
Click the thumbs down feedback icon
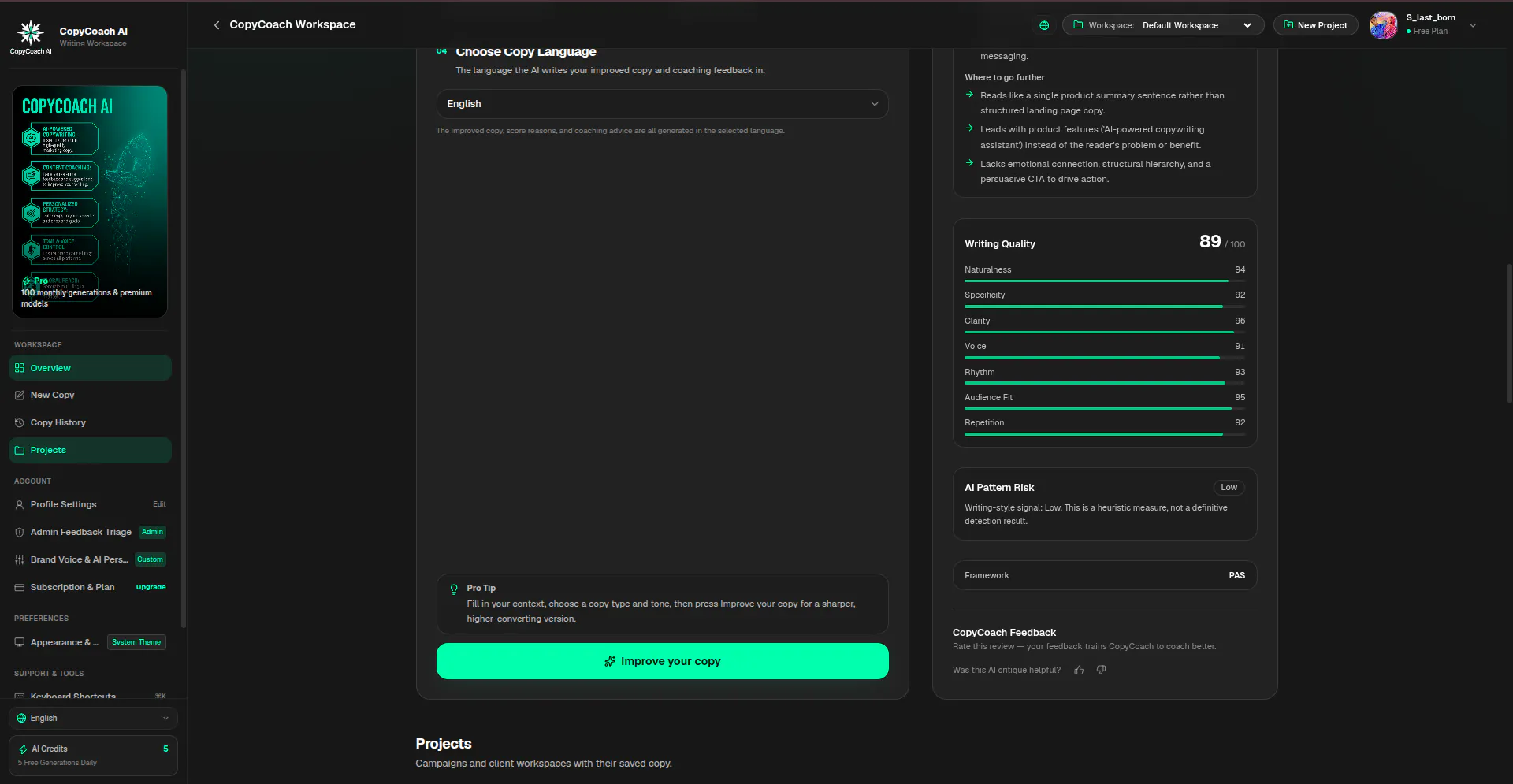1101,671
